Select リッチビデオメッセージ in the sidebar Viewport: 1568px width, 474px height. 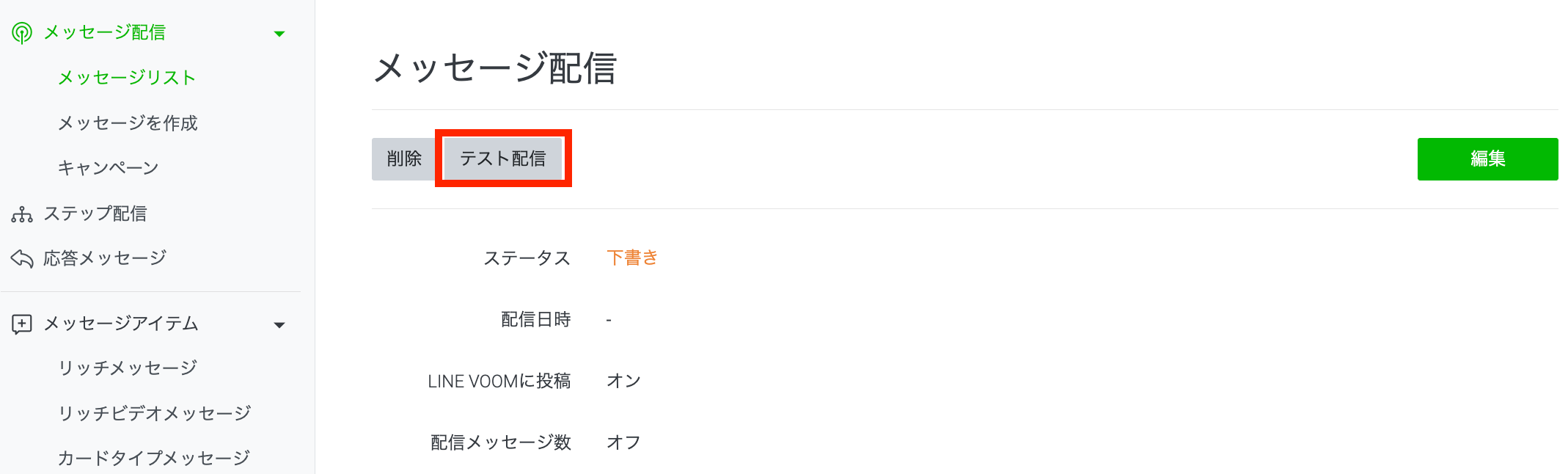pyautogui.click(x=154, y=413)
